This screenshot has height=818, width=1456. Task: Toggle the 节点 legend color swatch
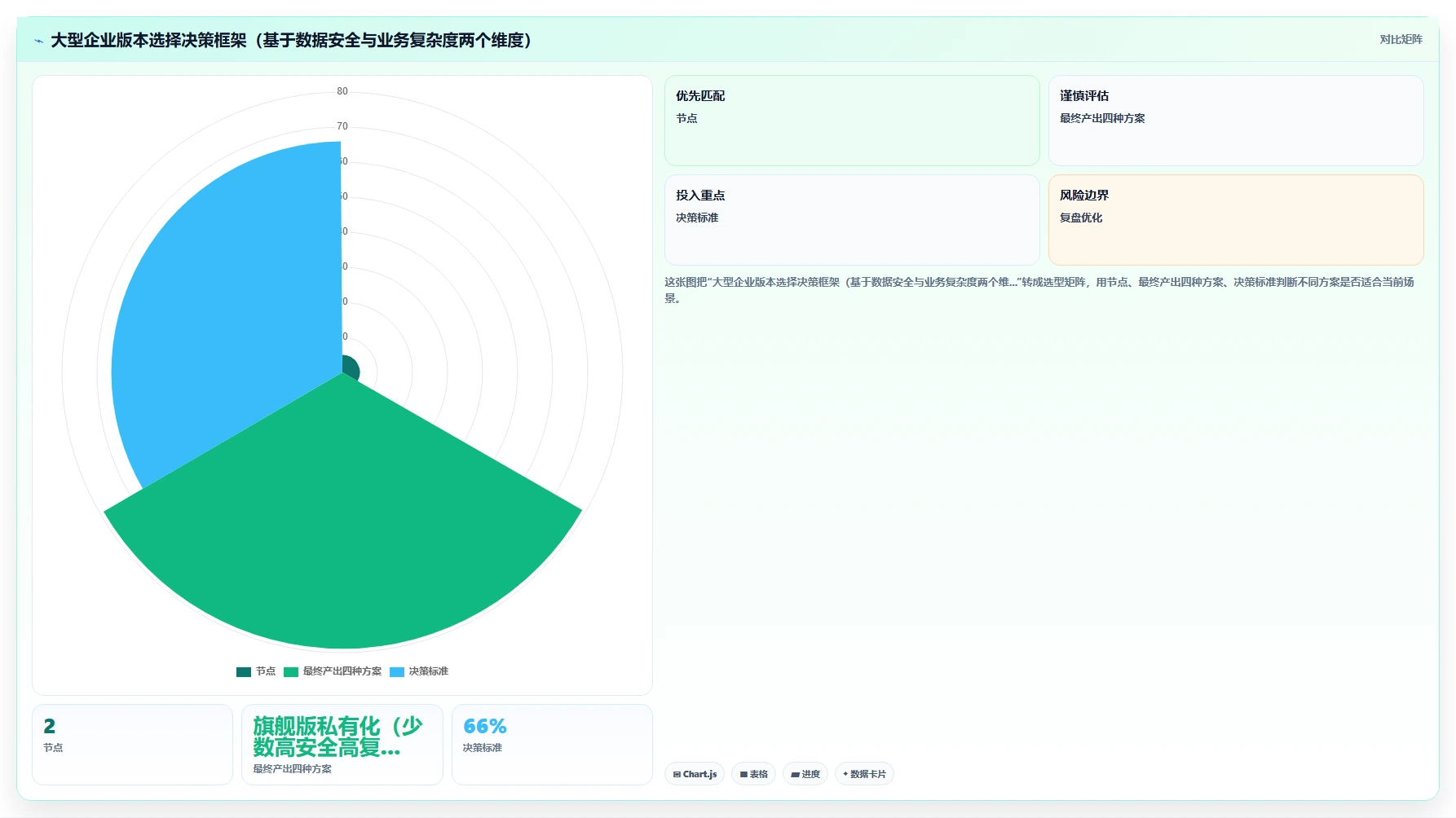click(x=244, y=672)
